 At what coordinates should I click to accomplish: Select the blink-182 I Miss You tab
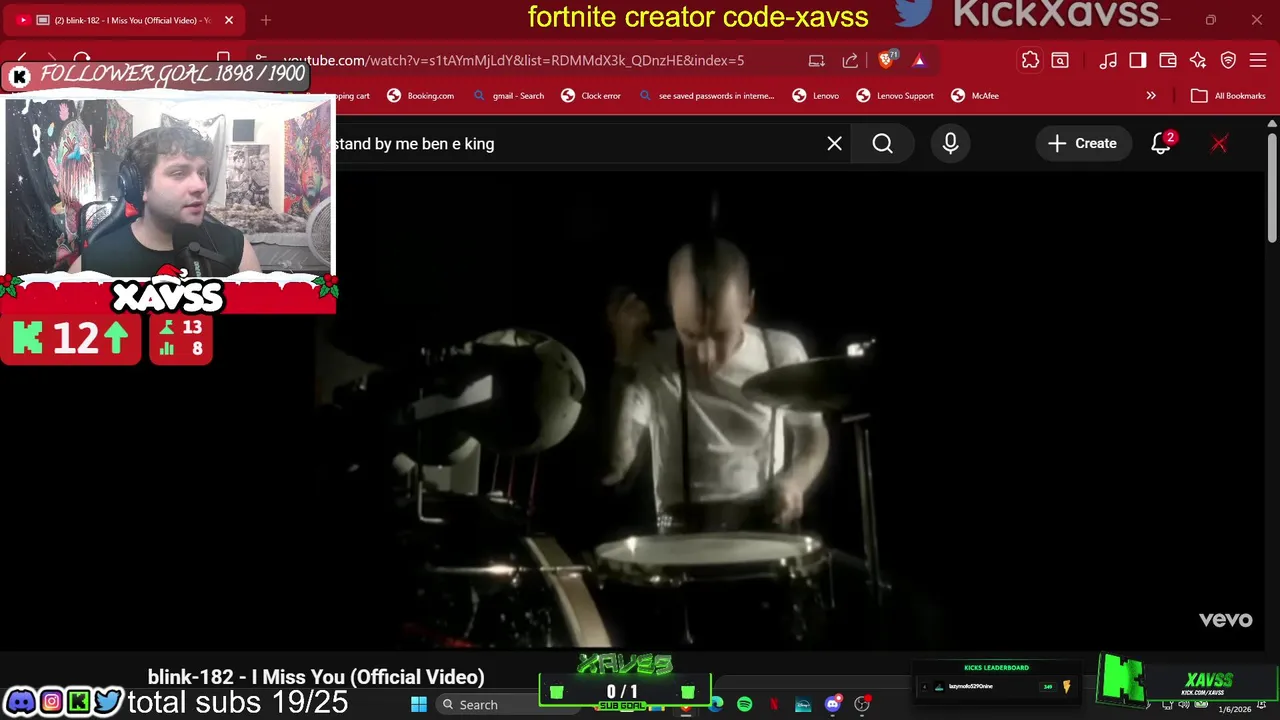[x=122, y=20]
